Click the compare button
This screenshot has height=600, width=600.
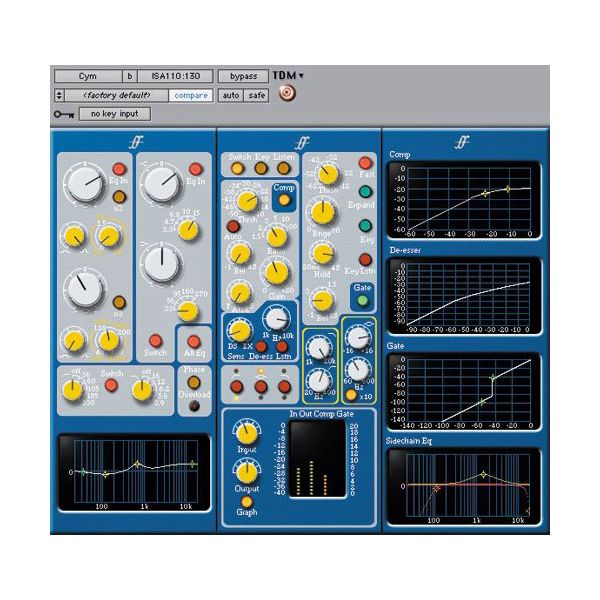pyautogui.click(x=190, y=95)
